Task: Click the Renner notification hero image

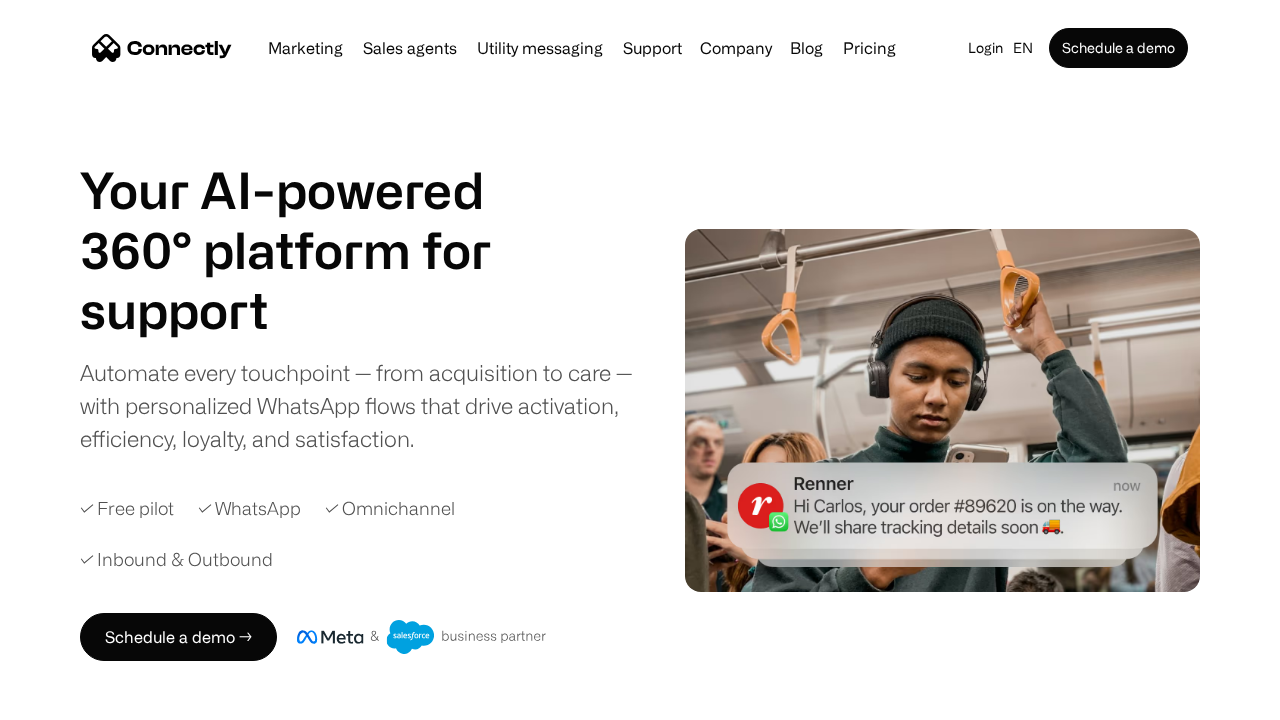Action: click(942, 350)
